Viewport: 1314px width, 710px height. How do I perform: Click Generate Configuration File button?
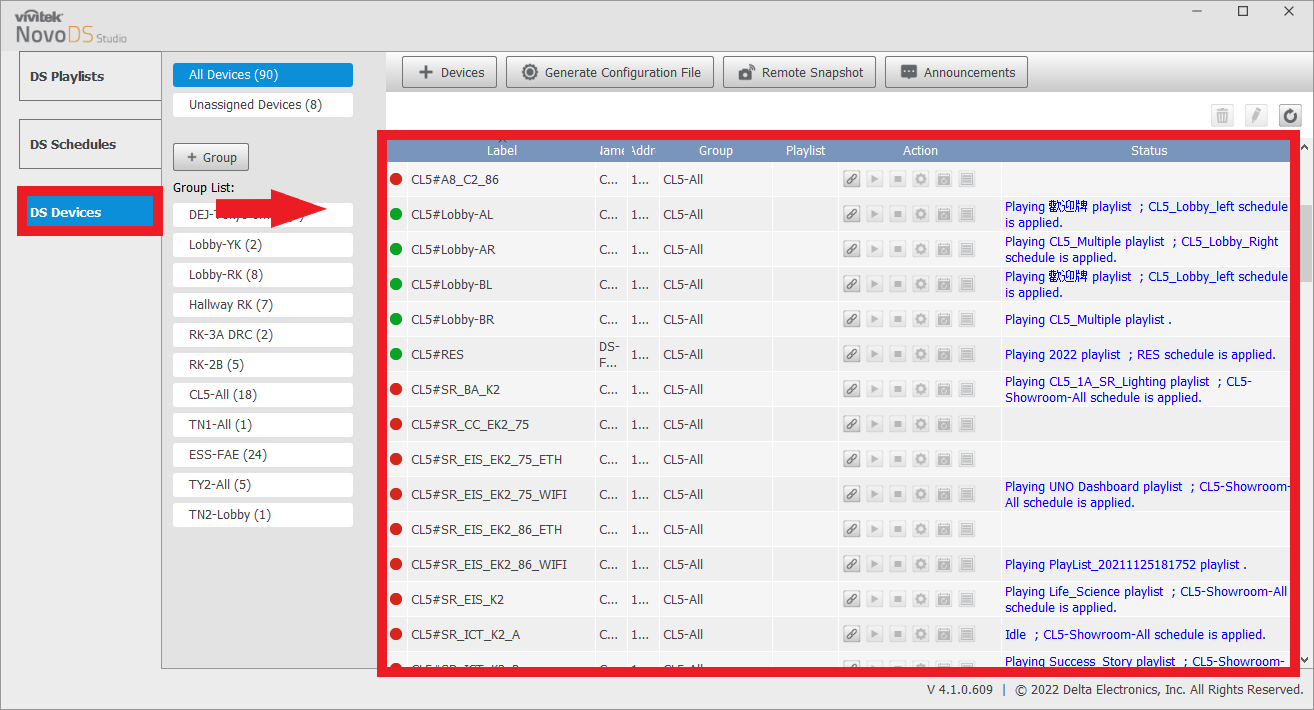click(610, 72)
